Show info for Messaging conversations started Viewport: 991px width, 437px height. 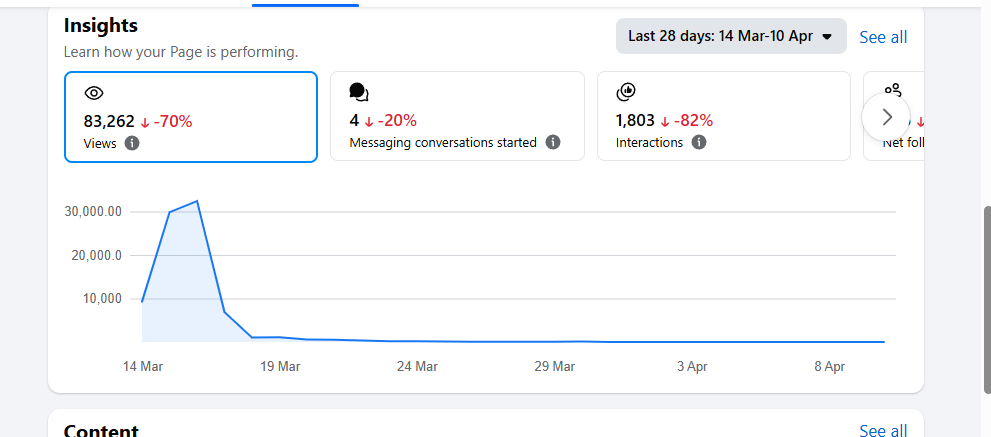(553, 143)
